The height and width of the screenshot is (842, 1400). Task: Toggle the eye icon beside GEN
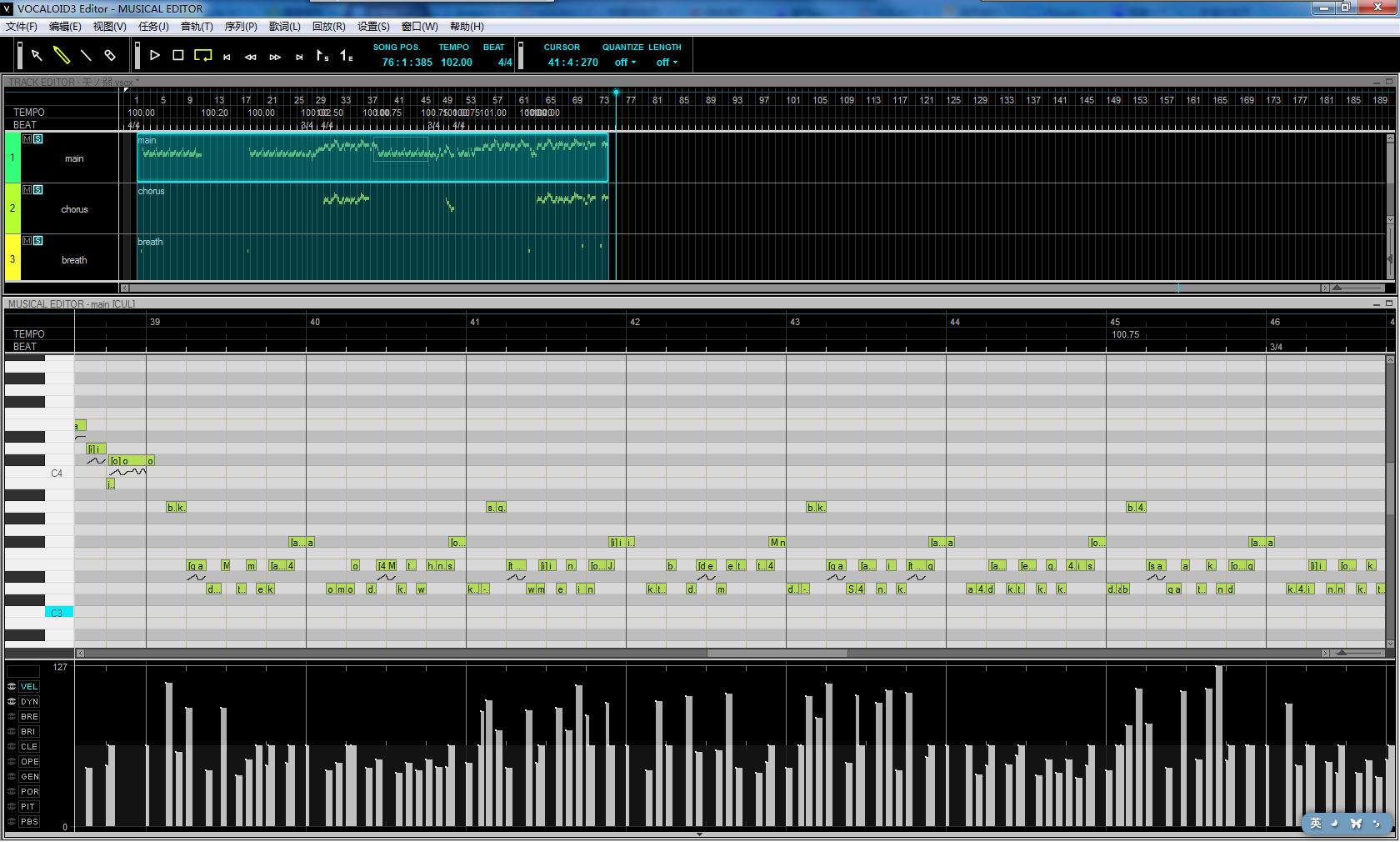point(12,777)
